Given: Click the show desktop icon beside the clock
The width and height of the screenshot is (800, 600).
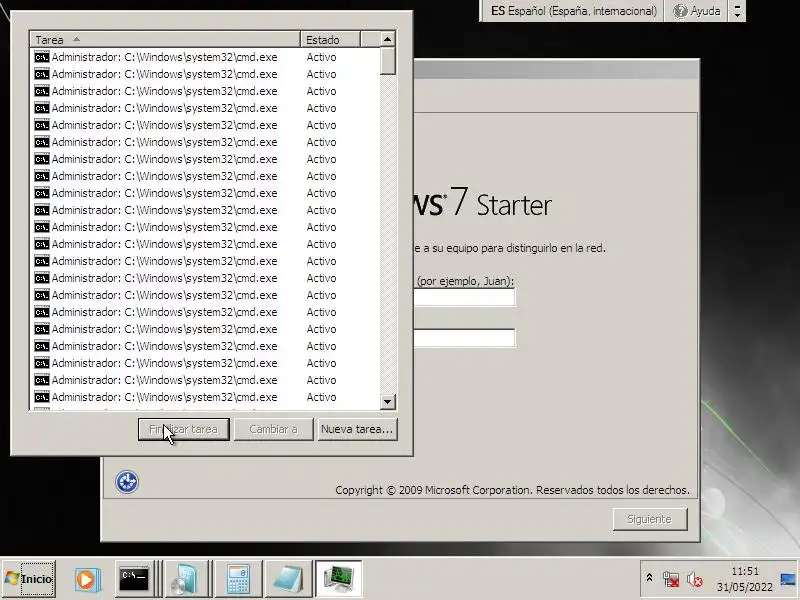Looking at the screenshot, I should [x=788, y=579].
